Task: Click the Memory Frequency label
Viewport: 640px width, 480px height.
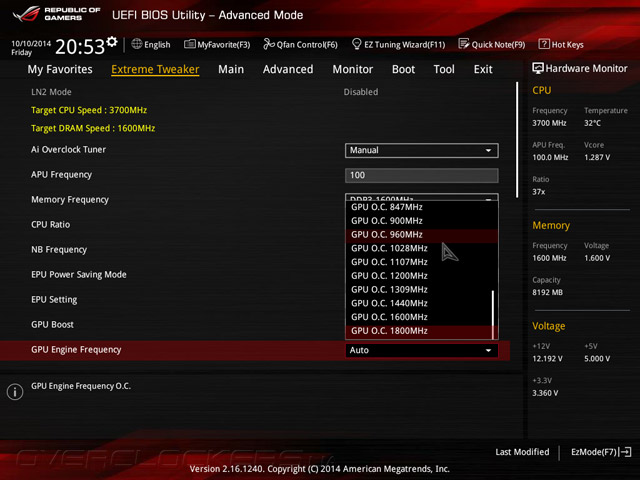Action: click(x=70, y=200)
